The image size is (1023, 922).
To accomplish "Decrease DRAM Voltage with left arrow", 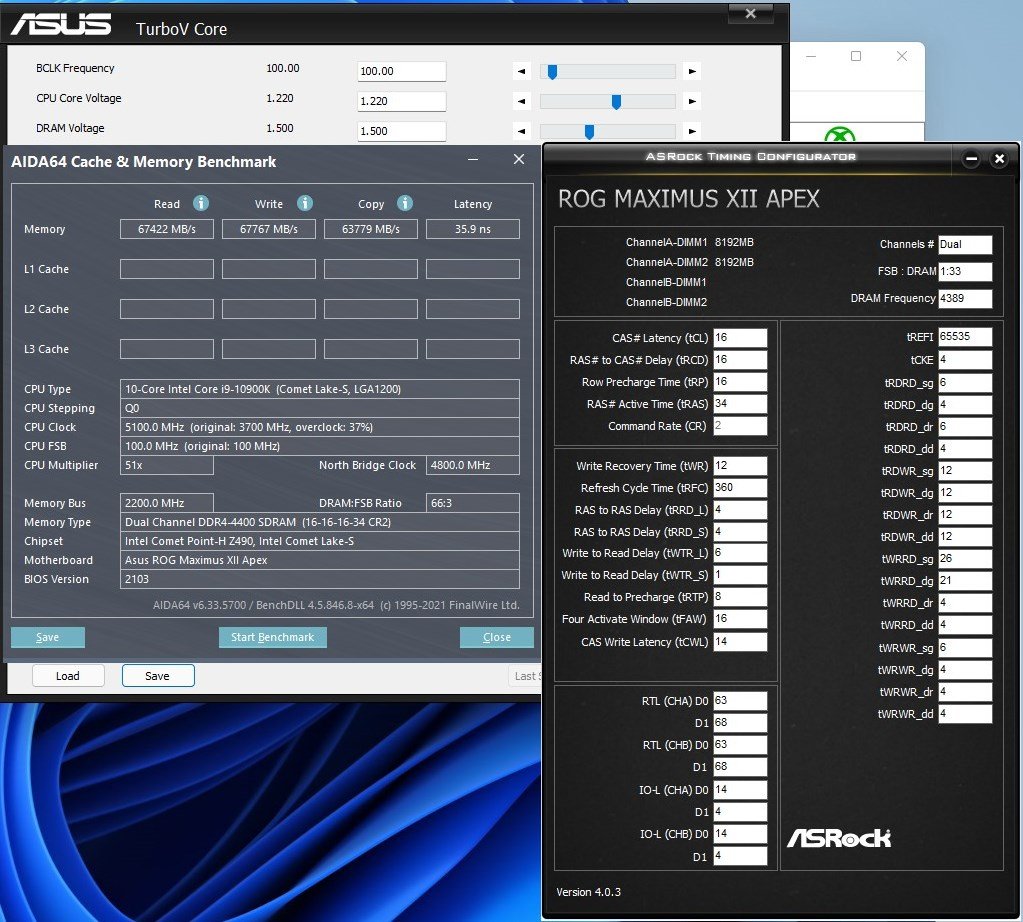I will [x=521, y=131].
